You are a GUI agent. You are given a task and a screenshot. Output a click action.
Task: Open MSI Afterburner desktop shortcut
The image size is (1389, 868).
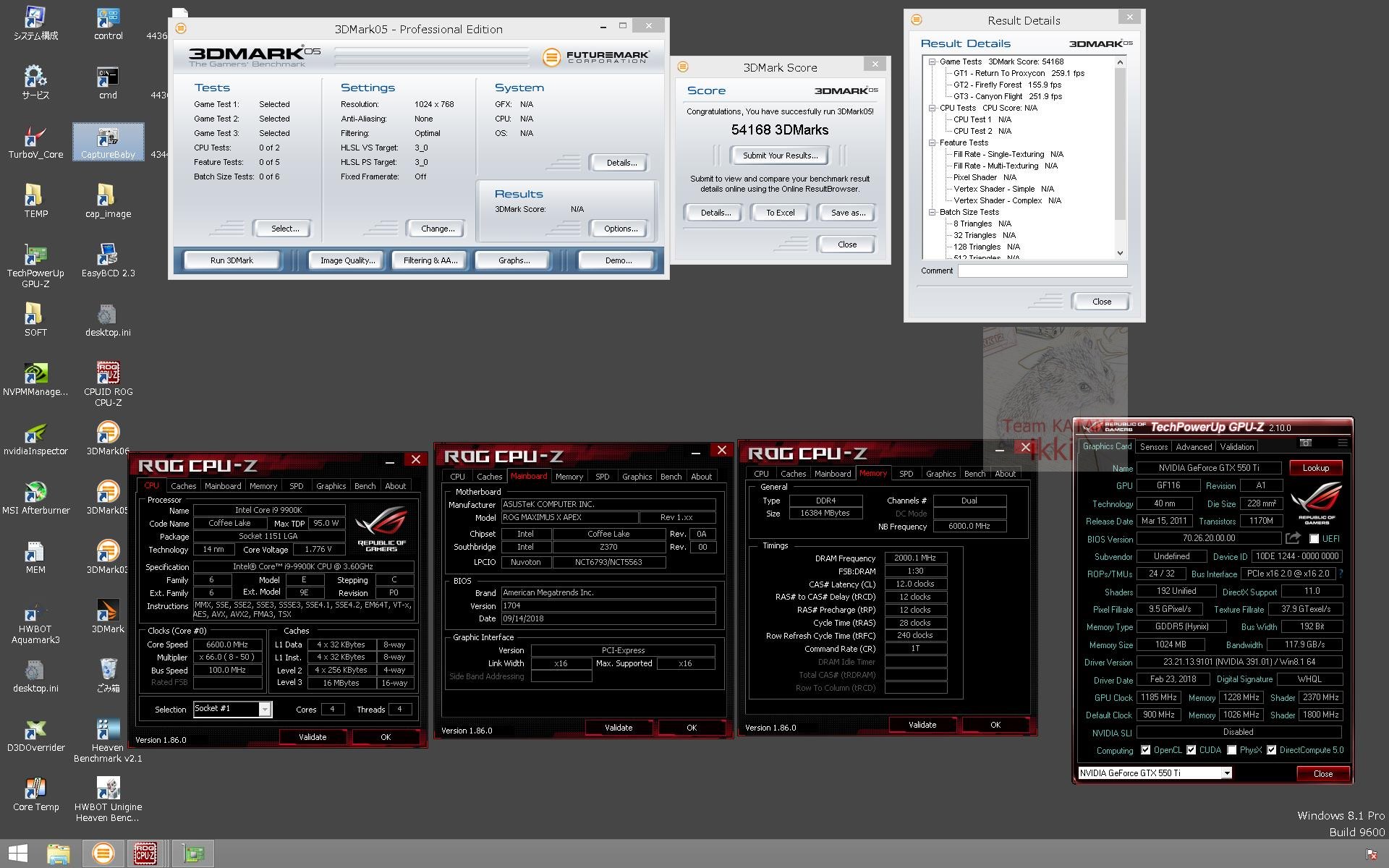click(35, 498)
